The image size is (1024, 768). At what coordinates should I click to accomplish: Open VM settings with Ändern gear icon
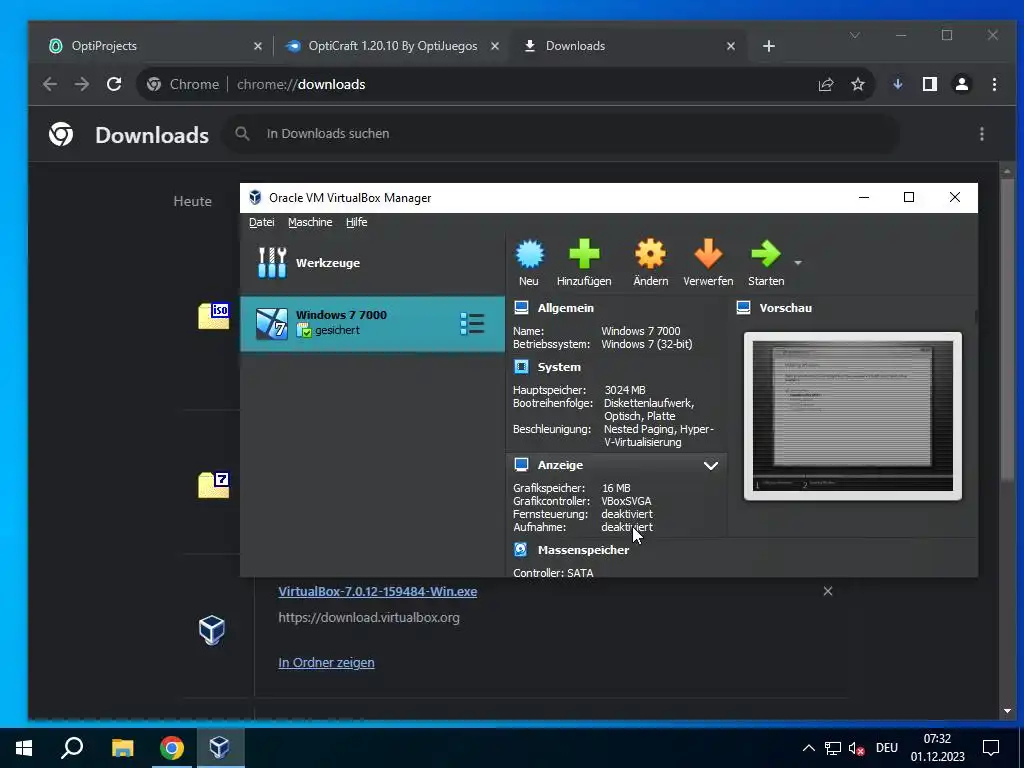[x=650, y=254]
